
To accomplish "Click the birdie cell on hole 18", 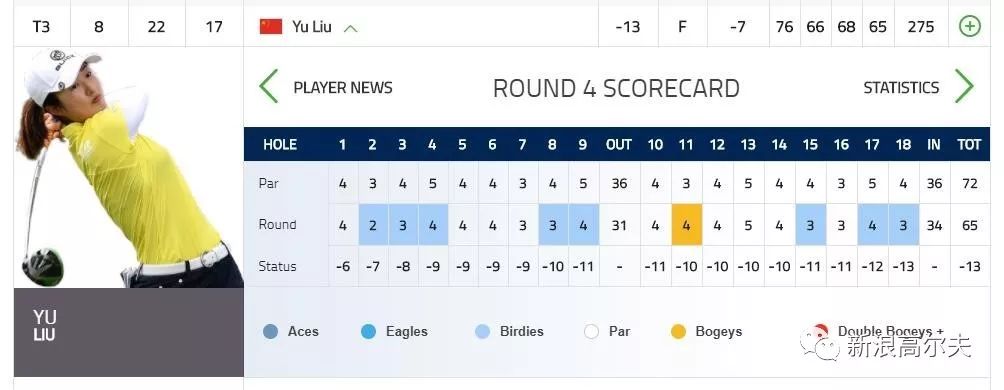I will (903, 225).
